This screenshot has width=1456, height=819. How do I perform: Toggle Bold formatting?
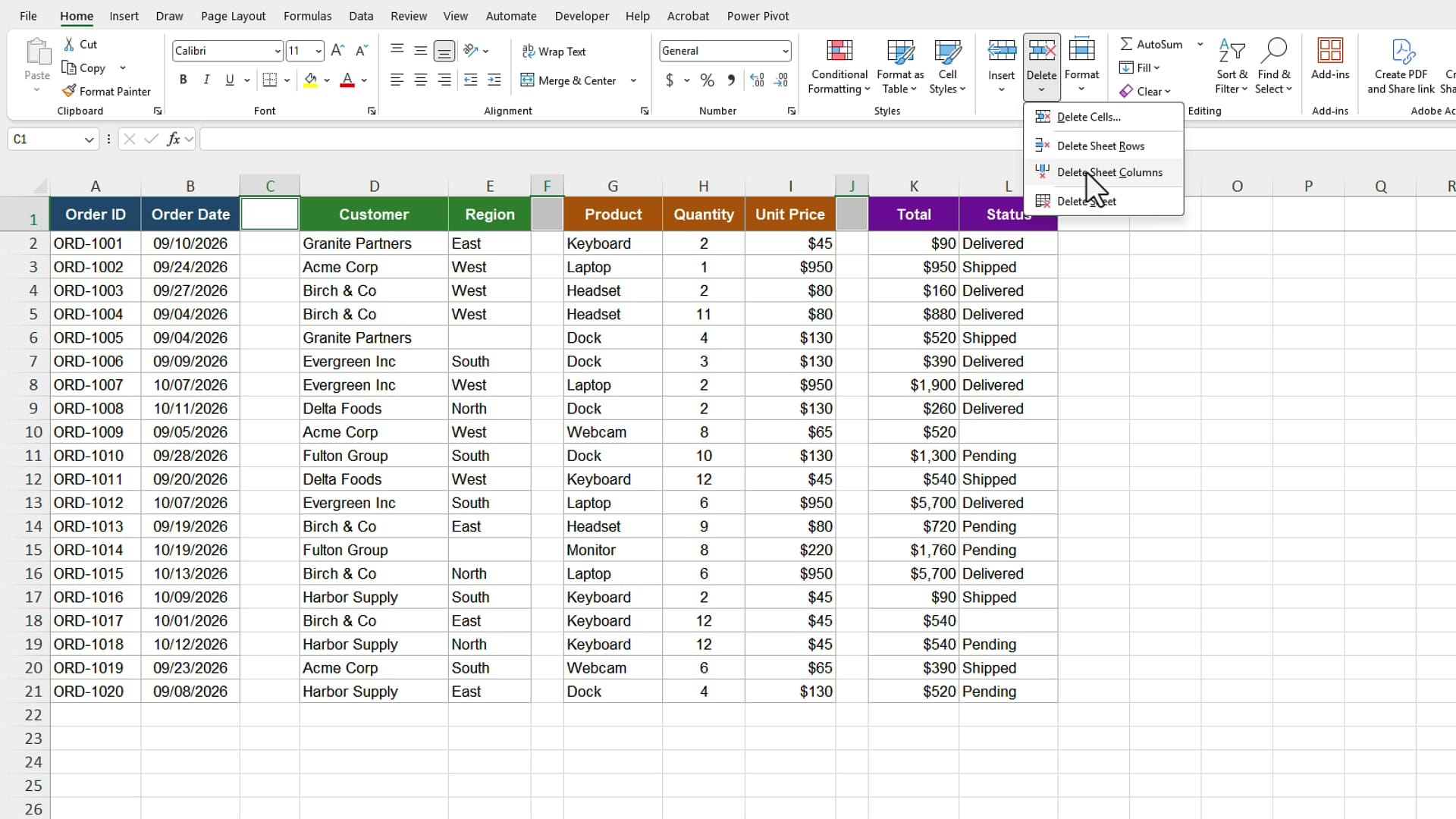tap(183, 80)
